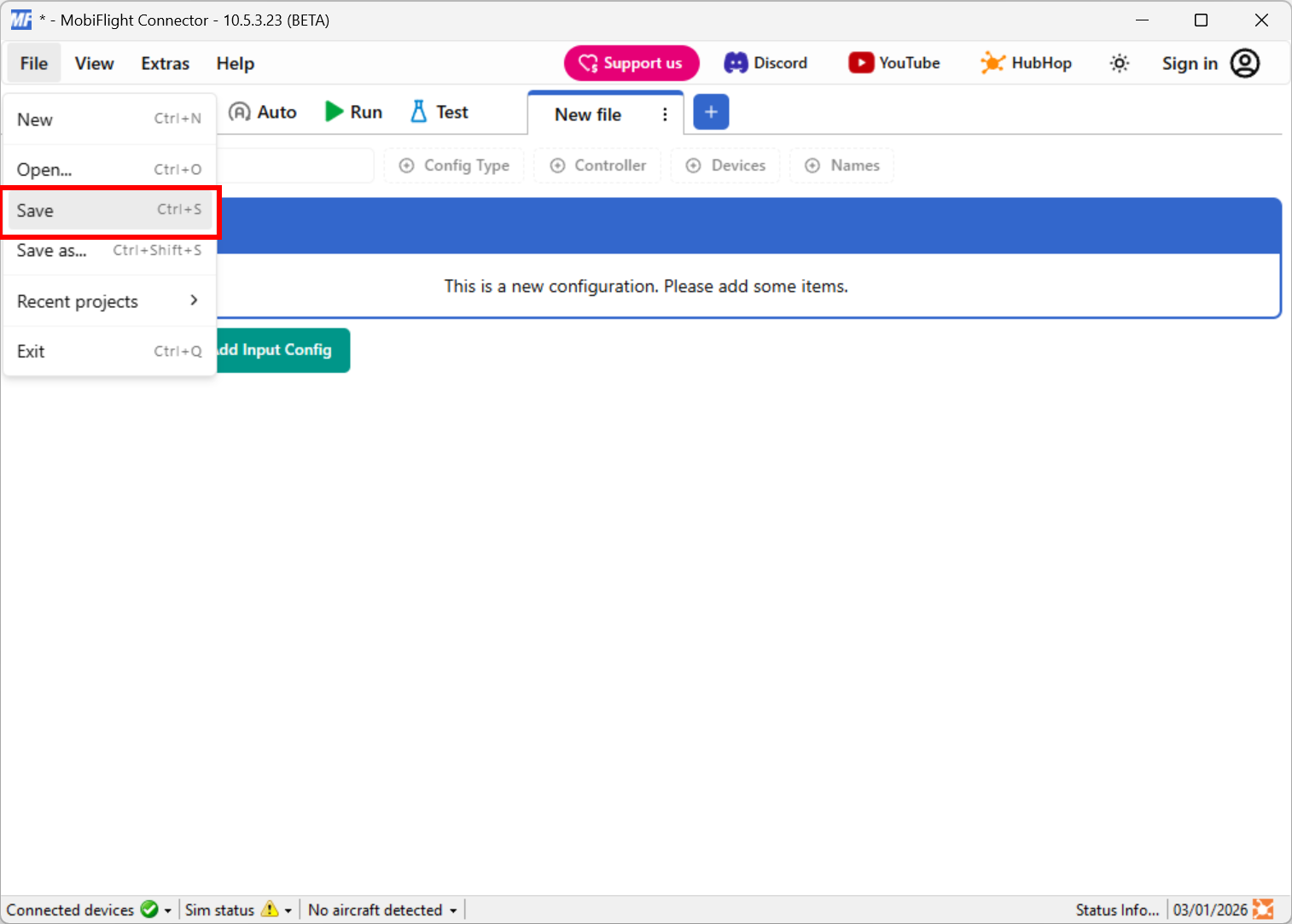
Task: Click the green Run icon
Action: click(x=334, y=111)
